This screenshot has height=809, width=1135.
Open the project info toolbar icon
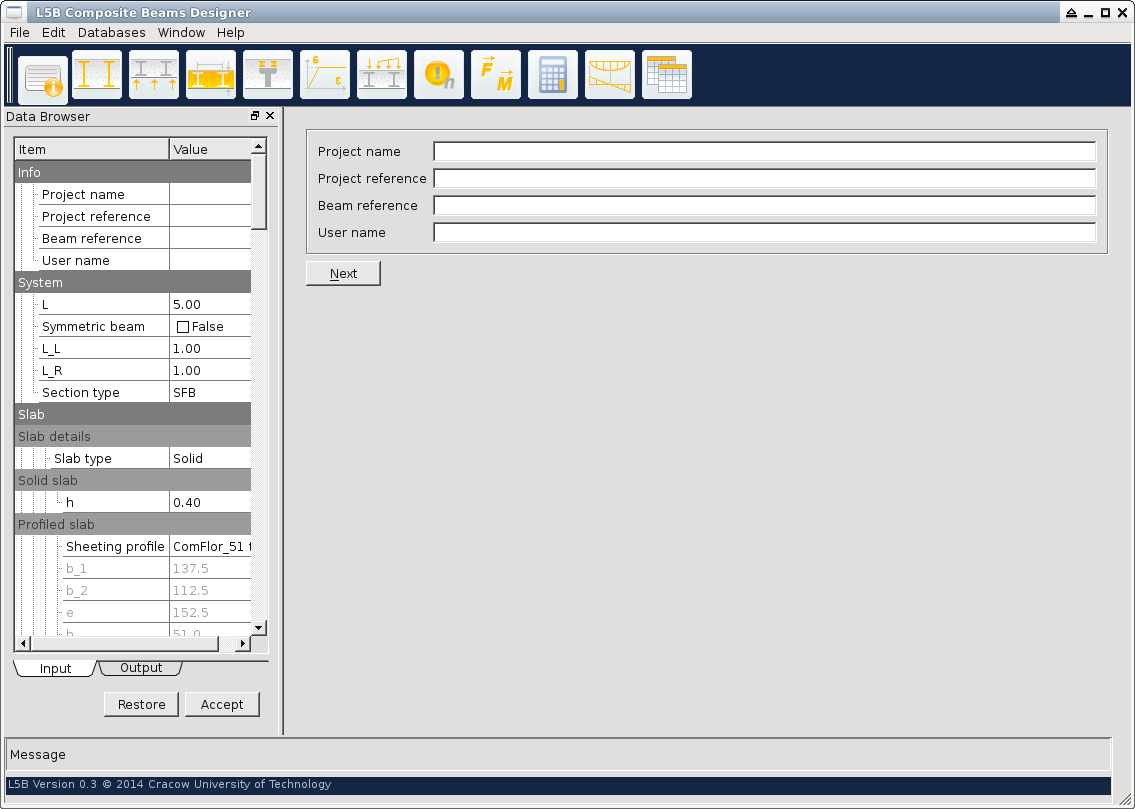click(x=43, y=78)
